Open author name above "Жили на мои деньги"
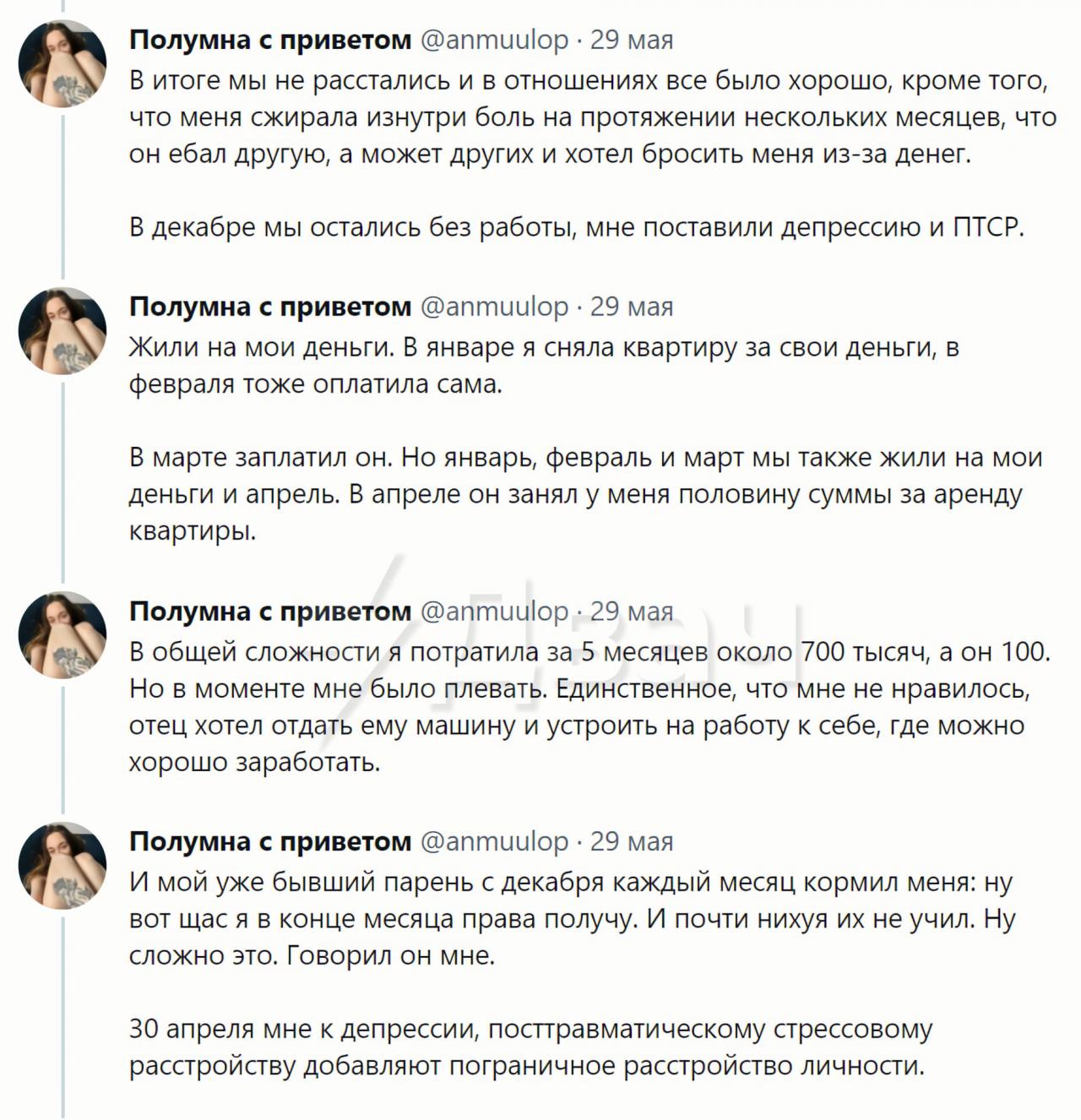1081x1120 pixels. (x=270, y=307)
